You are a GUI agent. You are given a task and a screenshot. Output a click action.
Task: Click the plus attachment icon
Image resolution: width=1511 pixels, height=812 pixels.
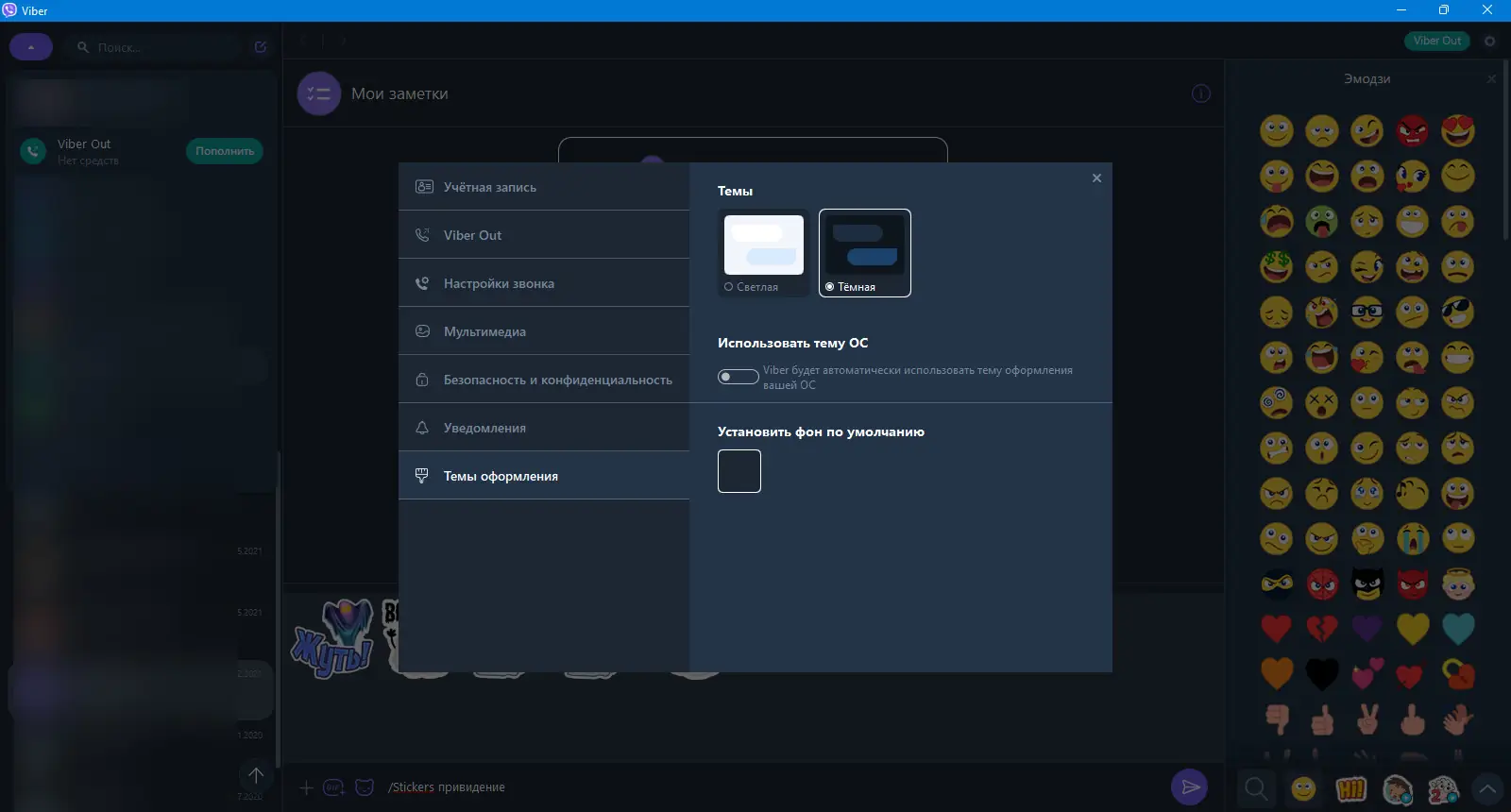pos(306,787)
